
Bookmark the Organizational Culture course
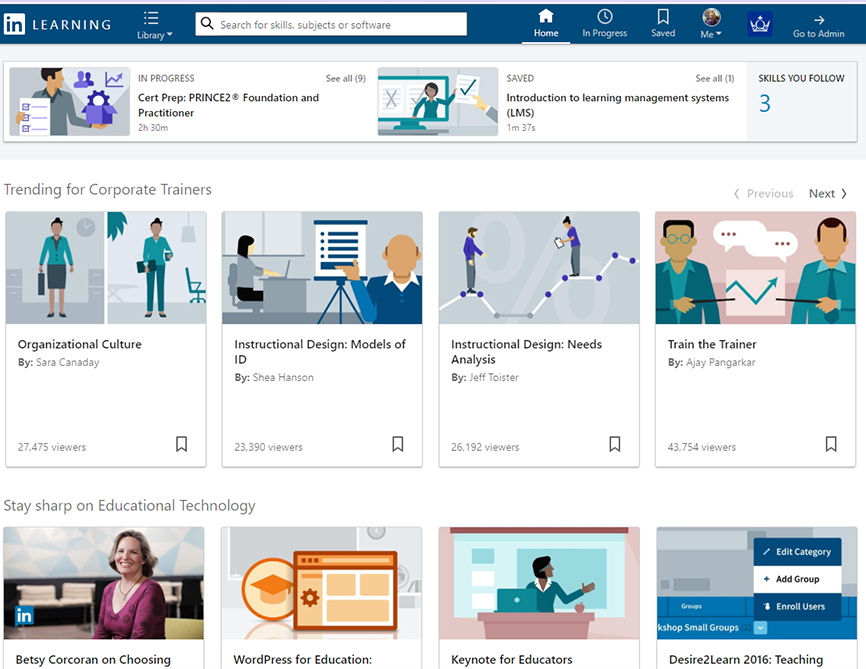(181, 444)
